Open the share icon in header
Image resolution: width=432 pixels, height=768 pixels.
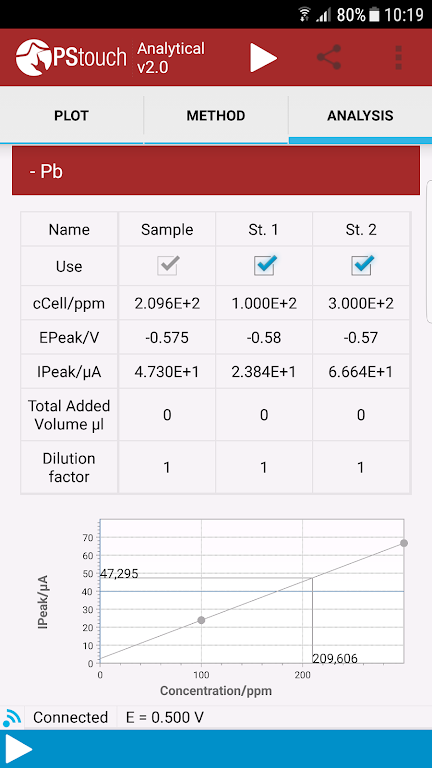point(329,57)
